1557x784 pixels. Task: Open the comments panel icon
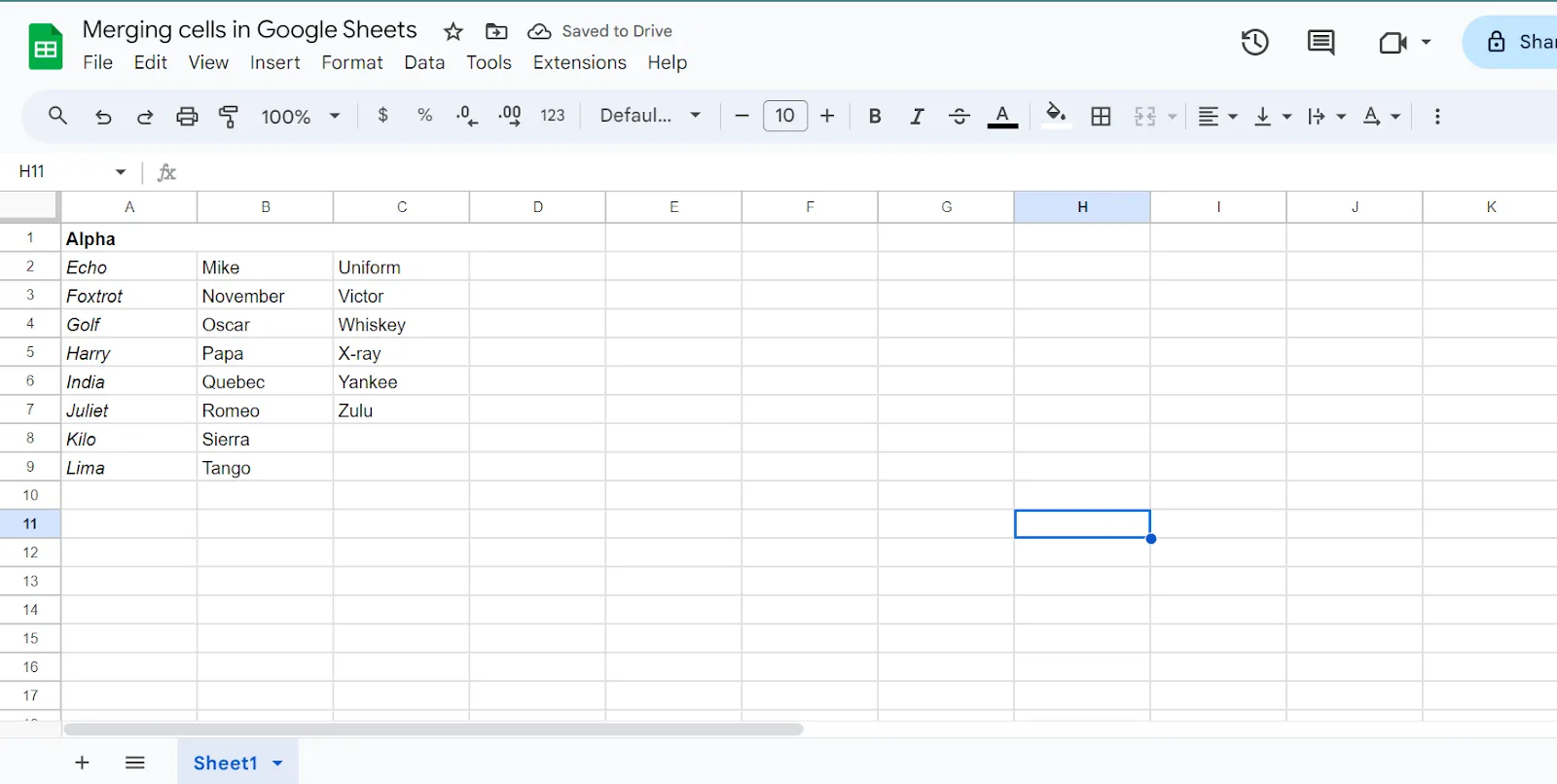[1321, 42]
